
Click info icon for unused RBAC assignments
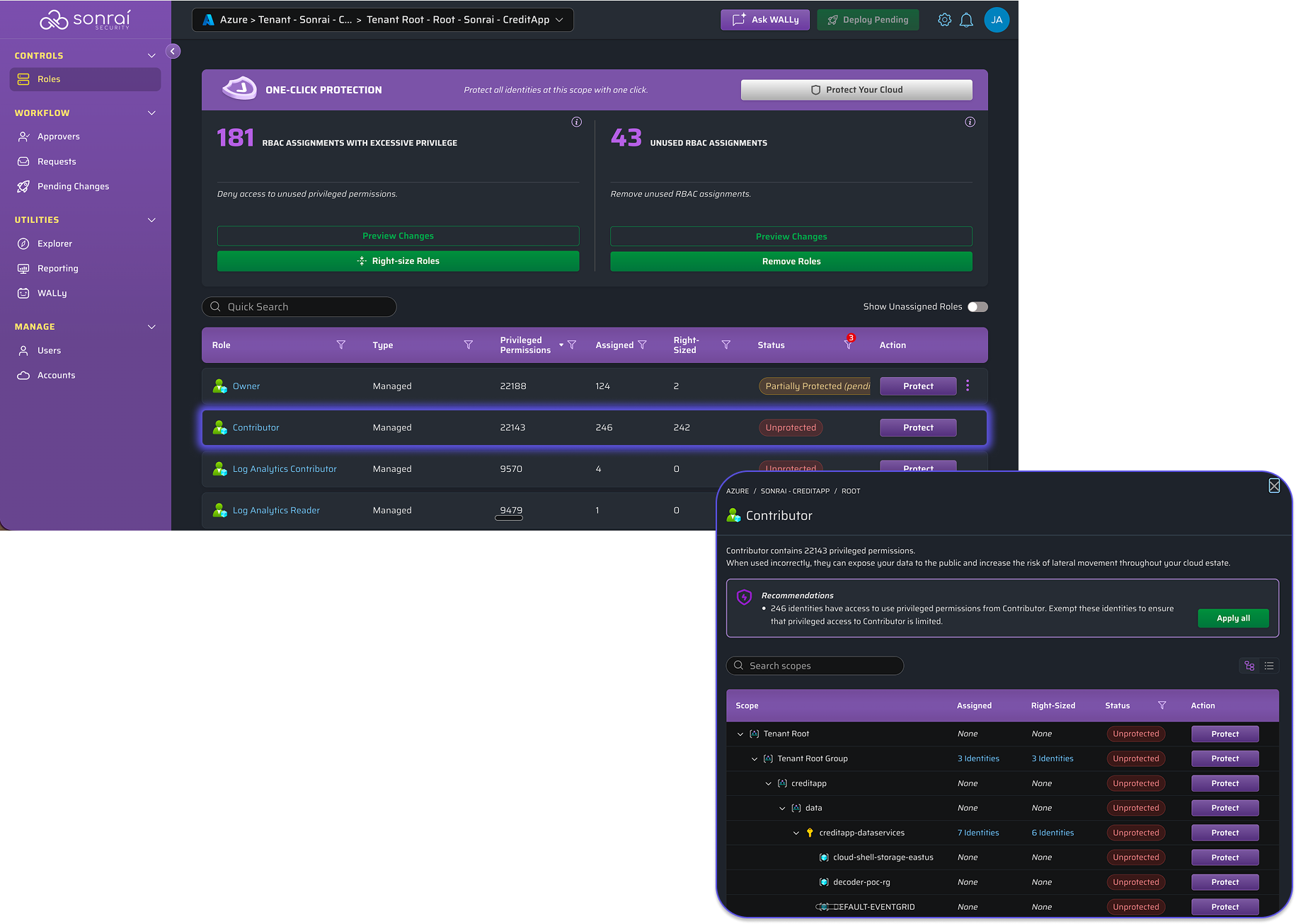click(x=970, y=122)
